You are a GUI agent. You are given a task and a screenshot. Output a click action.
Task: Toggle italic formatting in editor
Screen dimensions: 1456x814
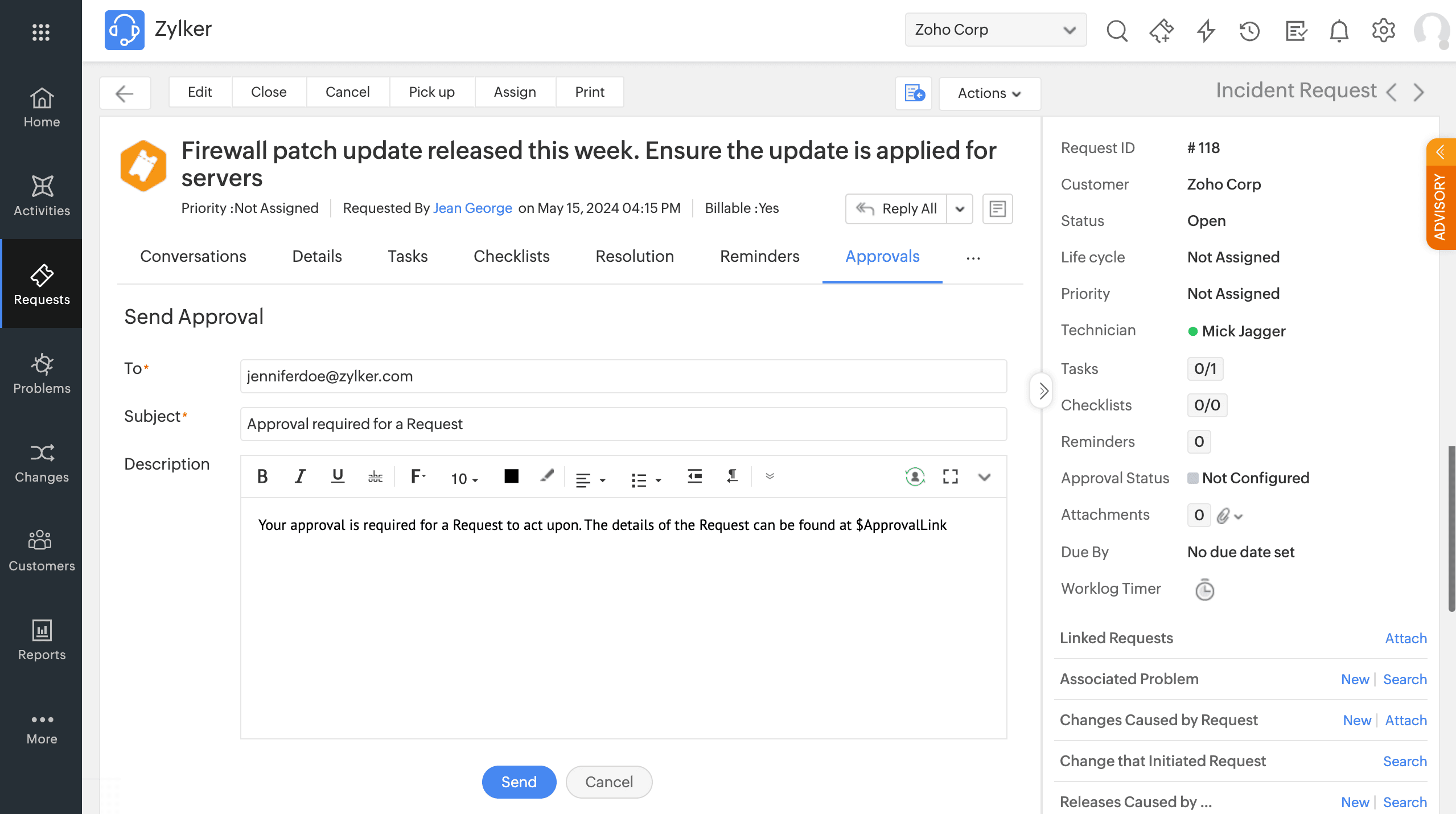click(x=300, y=476)
